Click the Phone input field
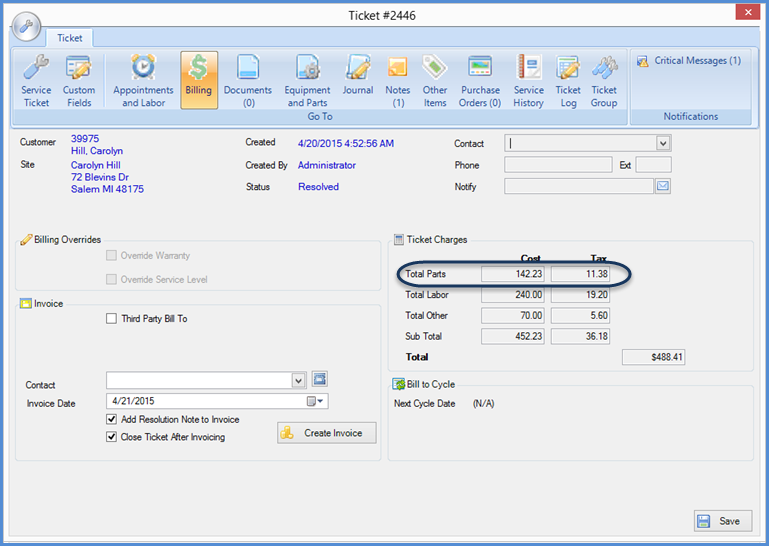The height and width of the screenshot is (546, 769). tap(558, 165)
